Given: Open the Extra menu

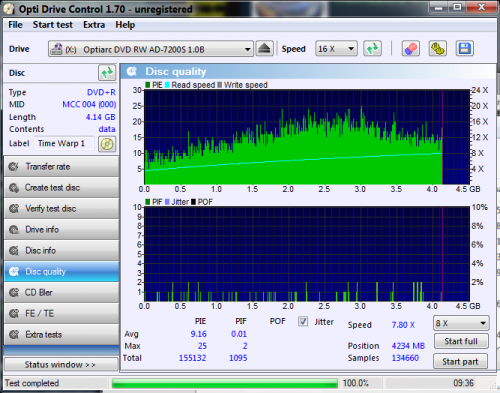Looking at the screenshot, I should pos(94,25).
